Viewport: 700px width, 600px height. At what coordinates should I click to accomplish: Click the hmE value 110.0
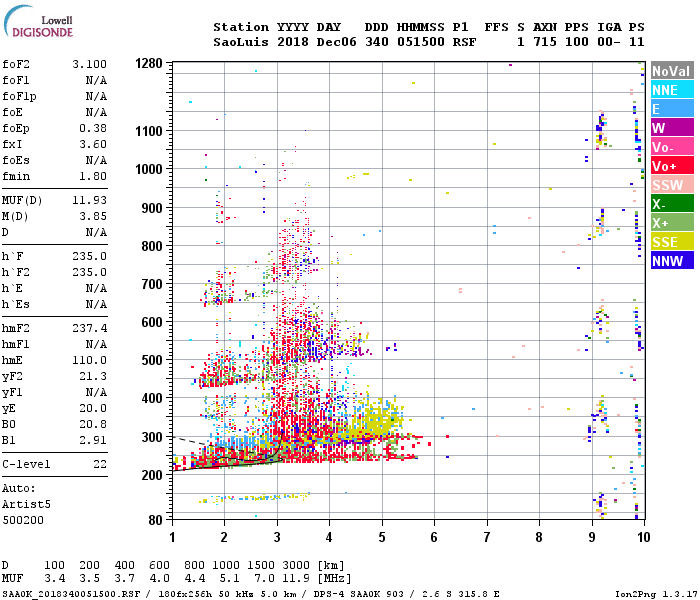[90, 361]
